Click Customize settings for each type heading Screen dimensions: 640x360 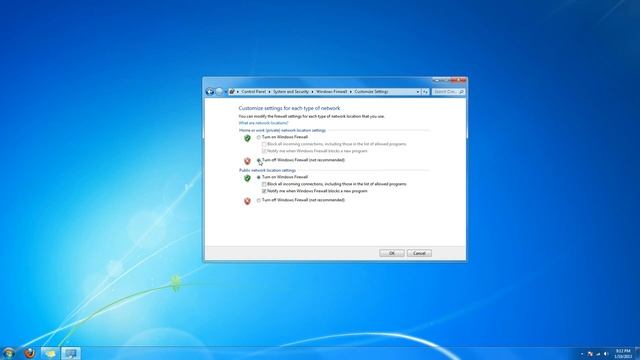click(289, 108)
